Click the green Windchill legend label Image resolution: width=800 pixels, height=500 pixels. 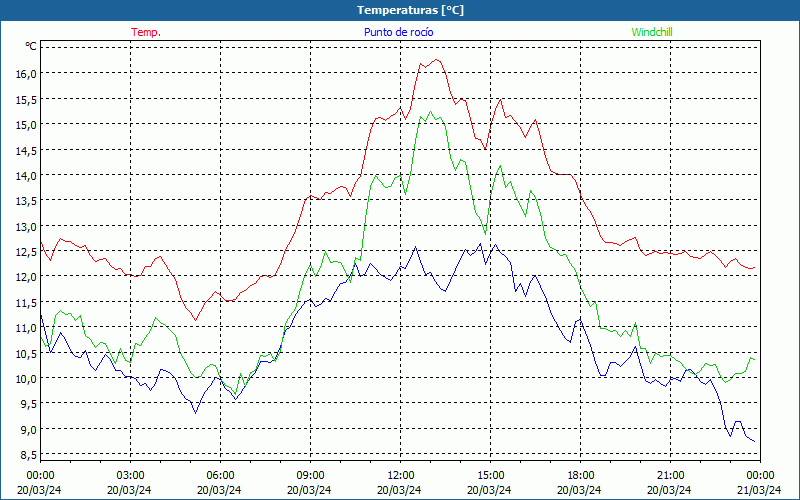[652, 32]
